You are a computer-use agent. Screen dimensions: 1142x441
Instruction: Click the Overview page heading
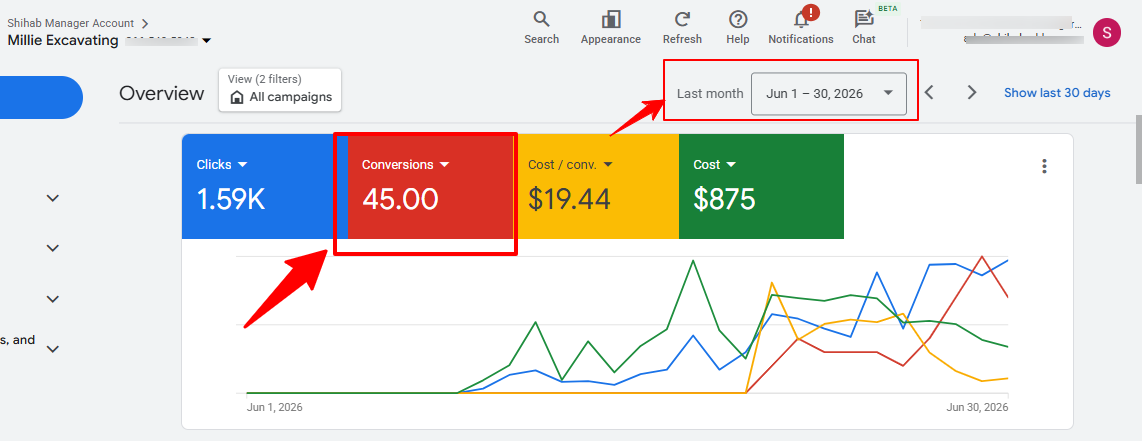(162, 93)
